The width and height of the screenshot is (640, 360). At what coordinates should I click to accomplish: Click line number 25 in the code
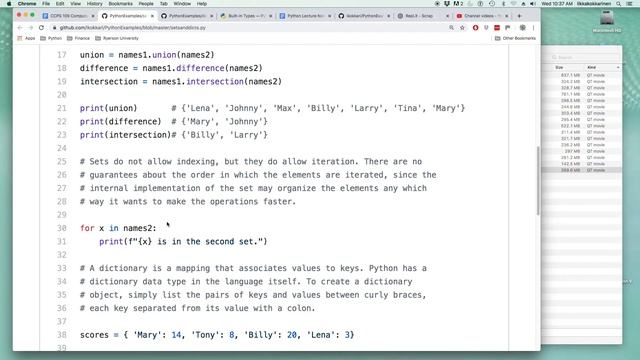pyautogui.click(x=62, y=162)
